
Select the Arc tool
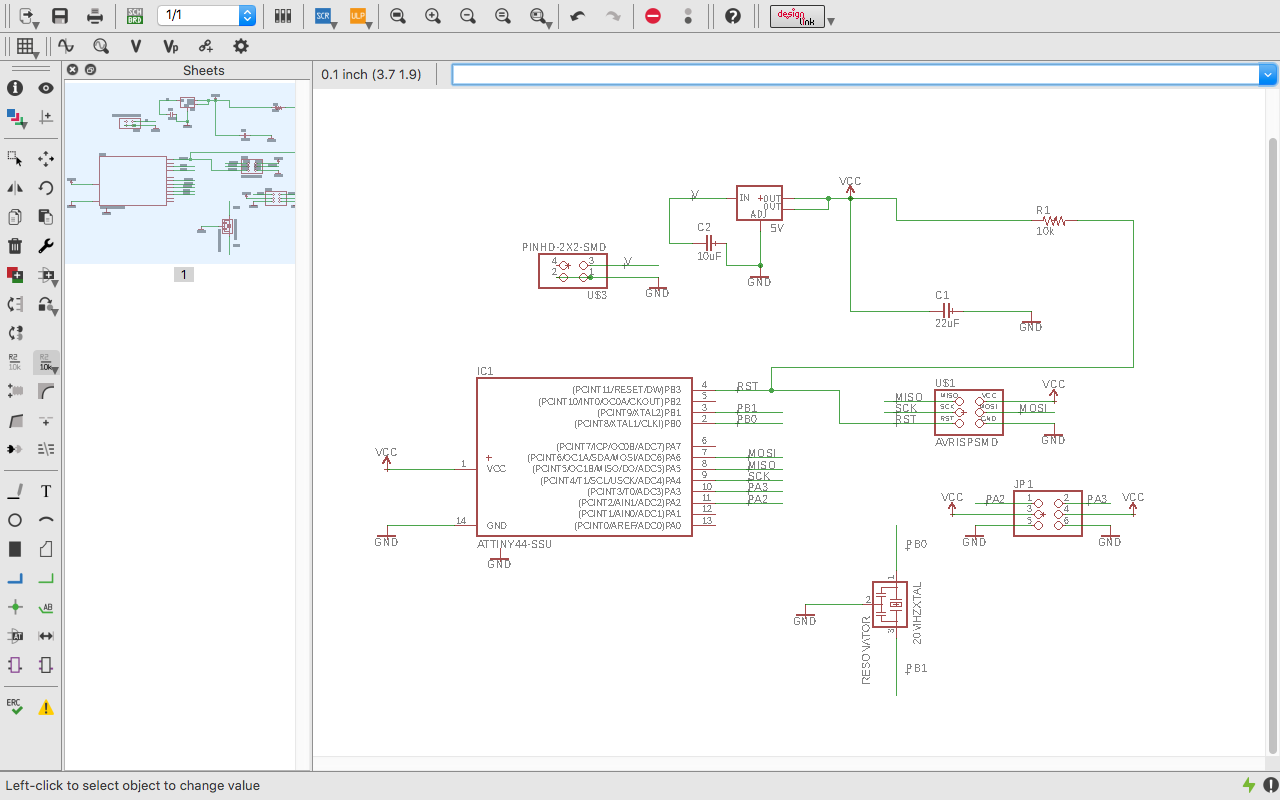click(45, 520)
